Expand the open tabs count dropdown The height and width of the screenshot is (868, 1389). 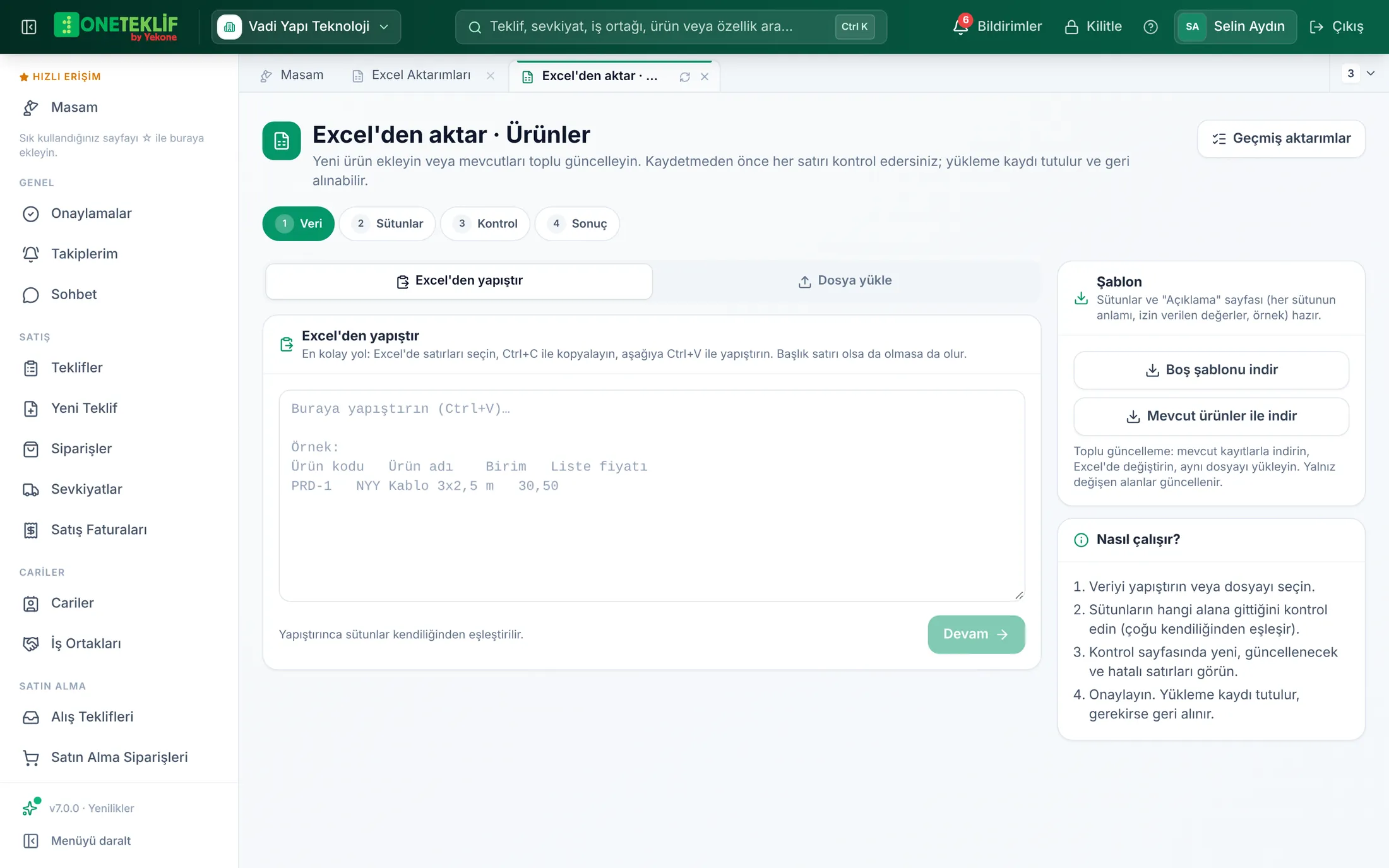[1359, 73]
